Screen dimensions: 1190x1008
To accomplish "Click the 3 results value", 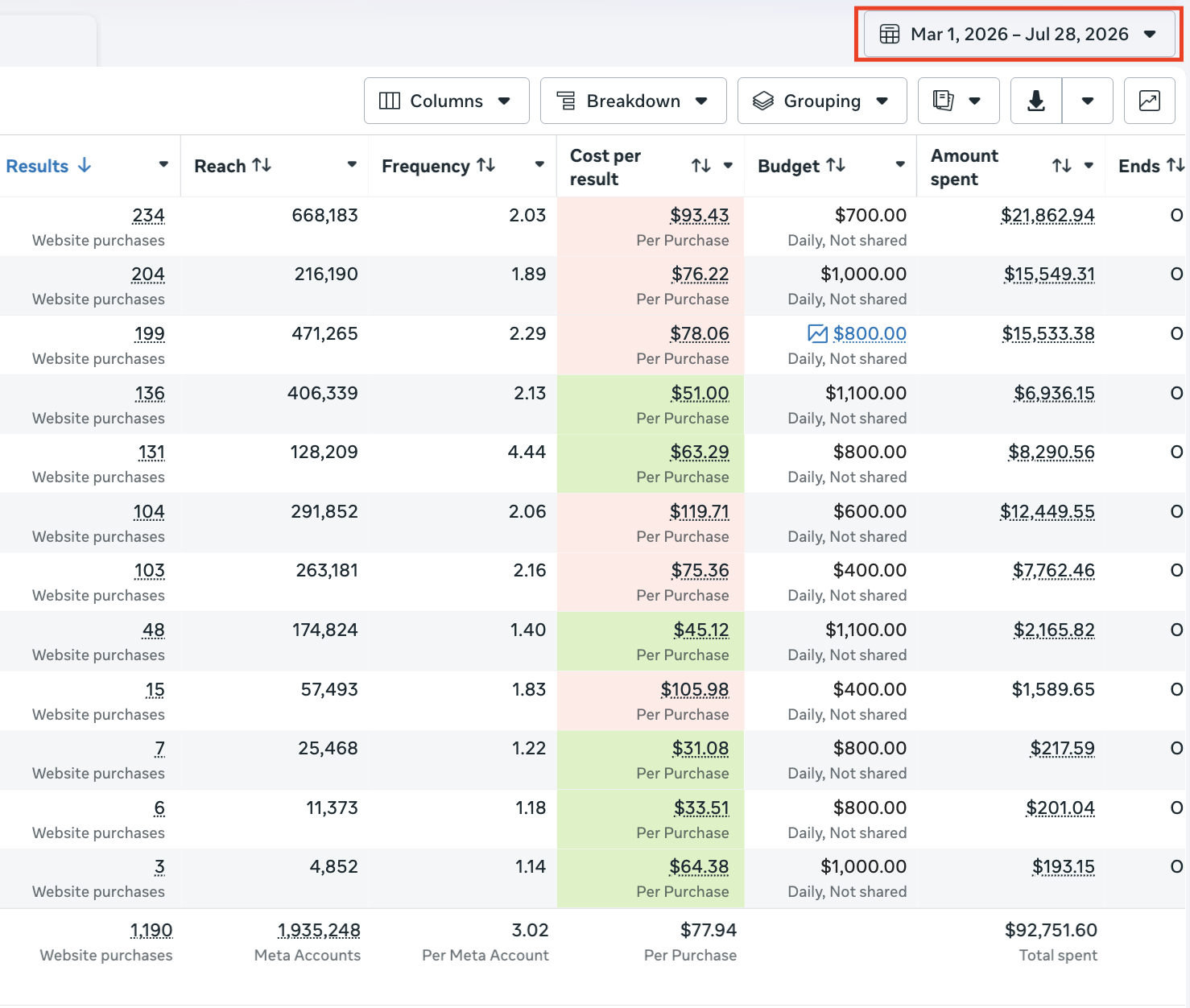I will pos(159,867).
